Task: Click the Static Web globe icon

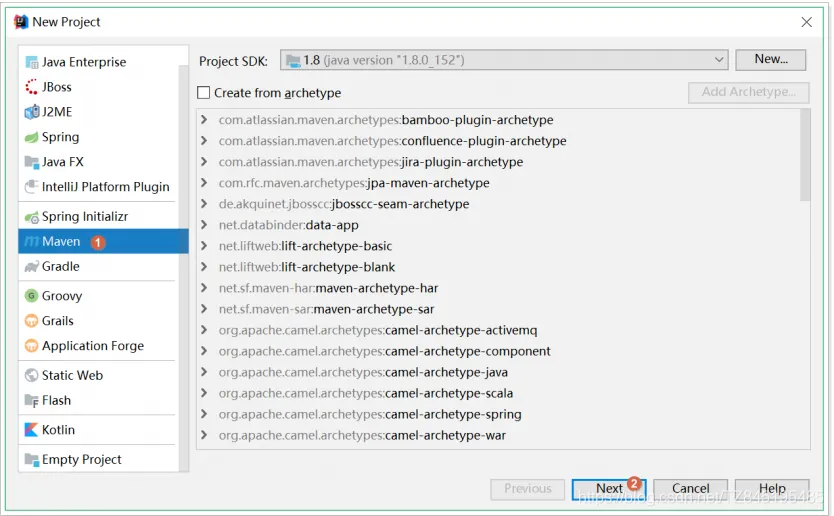Action: tap(32, 376)
